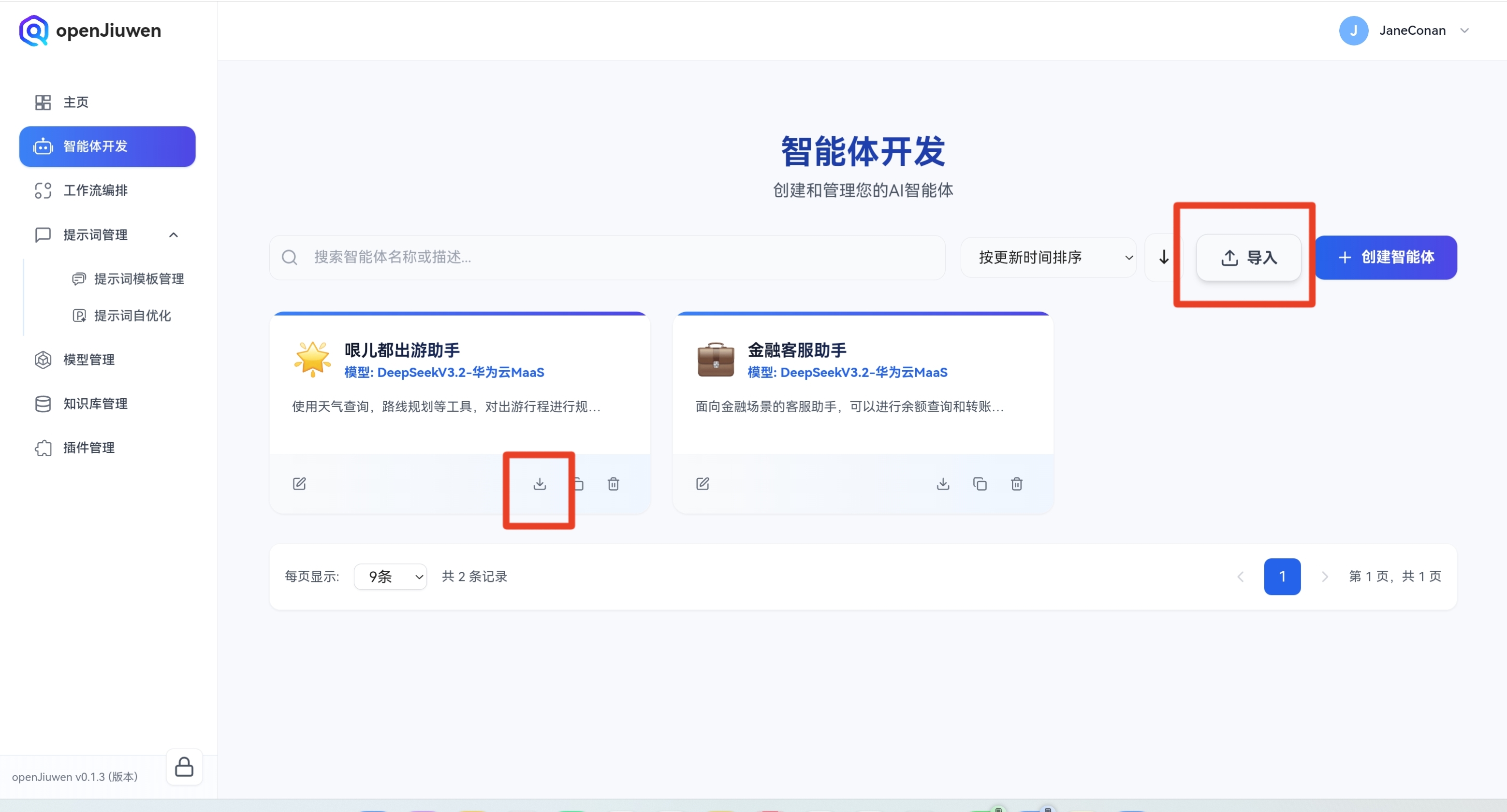Click the edit icon on 金融客服助手 card
The image size is (1507, 812).
coord(702,484)
